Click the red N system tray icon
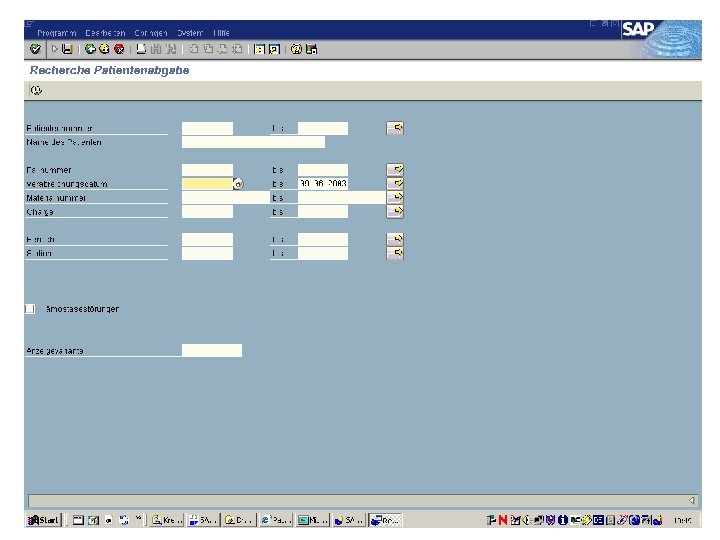Viewport: 720px width, 540px height. pyautogui.click(x=503, y=520)
